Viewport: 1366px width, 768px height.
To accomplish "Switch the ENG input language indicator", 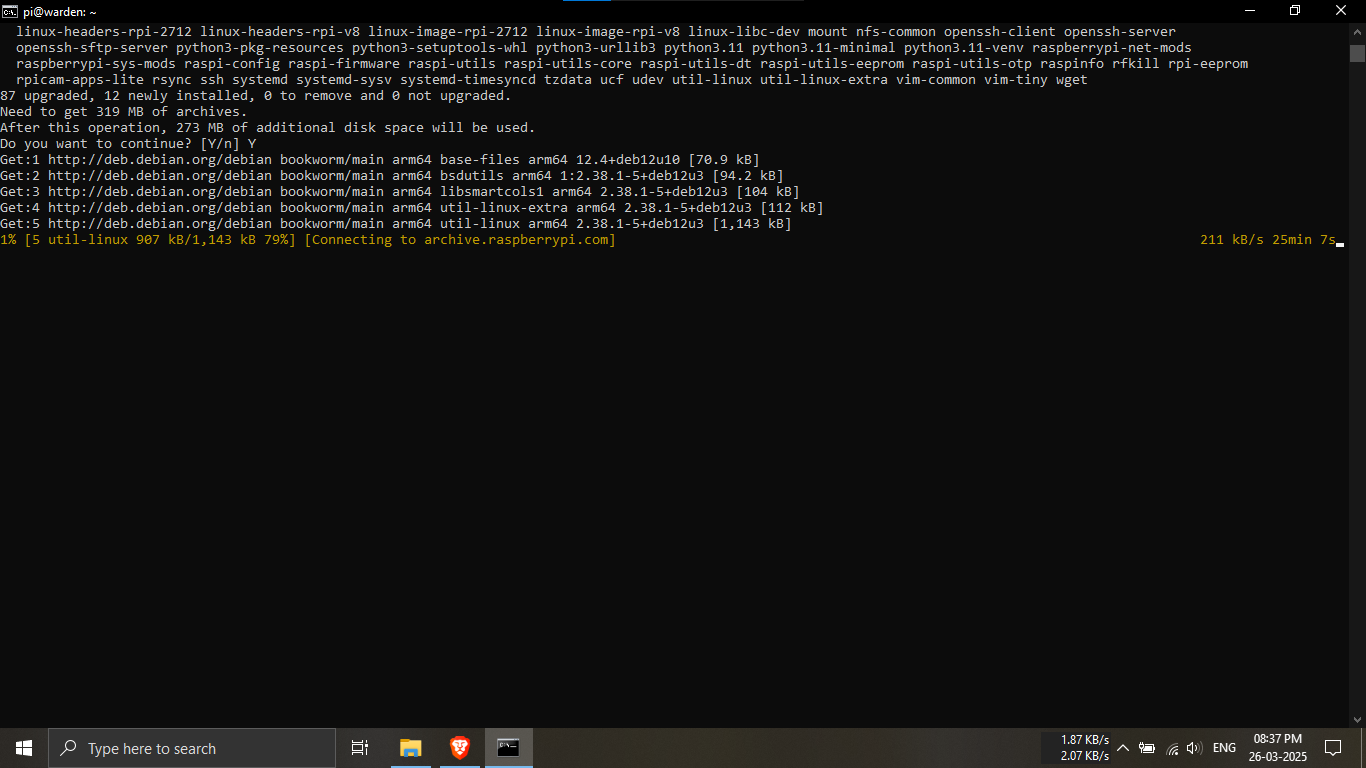I will 1224,748.
